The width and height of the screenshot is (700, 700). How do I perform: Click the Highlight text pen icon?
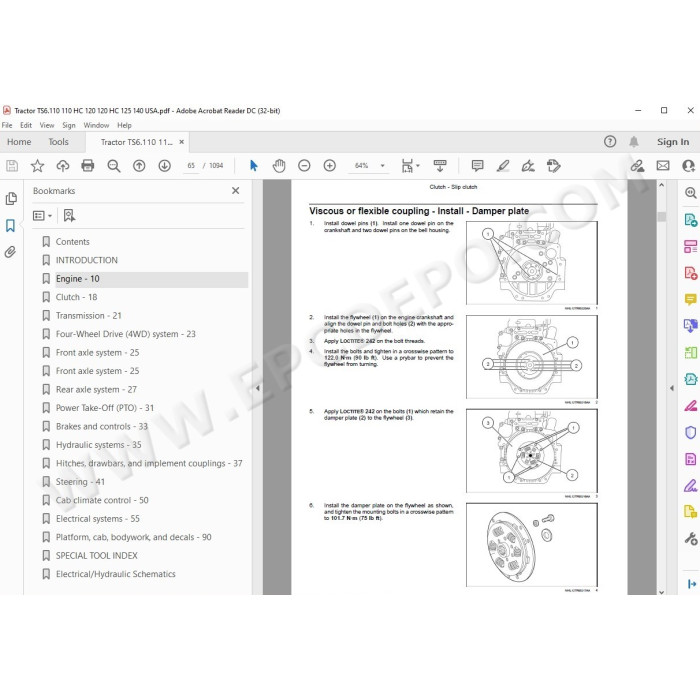[503, 166]
